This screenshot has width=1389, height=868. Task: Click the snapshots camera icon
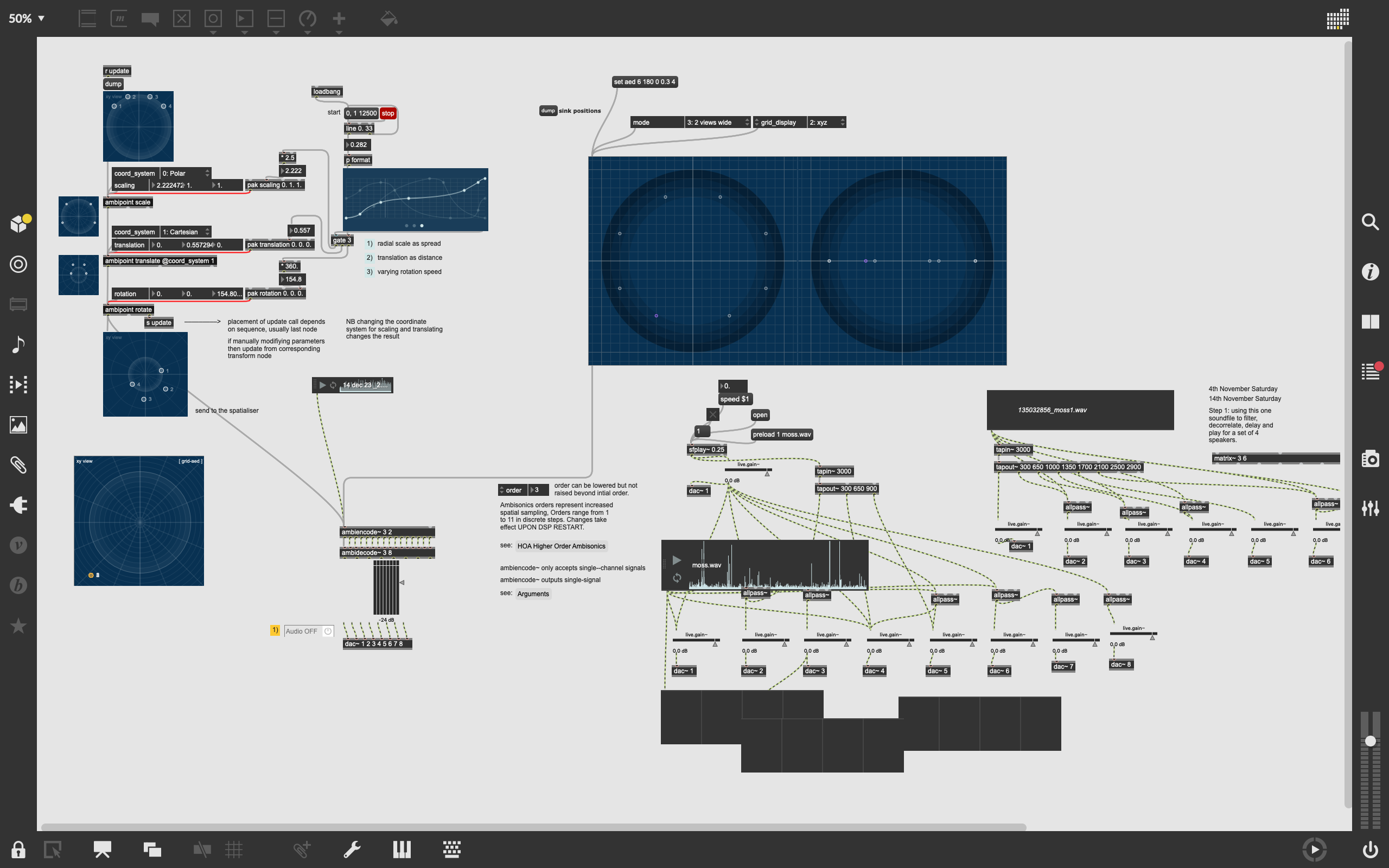(x=1370, y=459)
